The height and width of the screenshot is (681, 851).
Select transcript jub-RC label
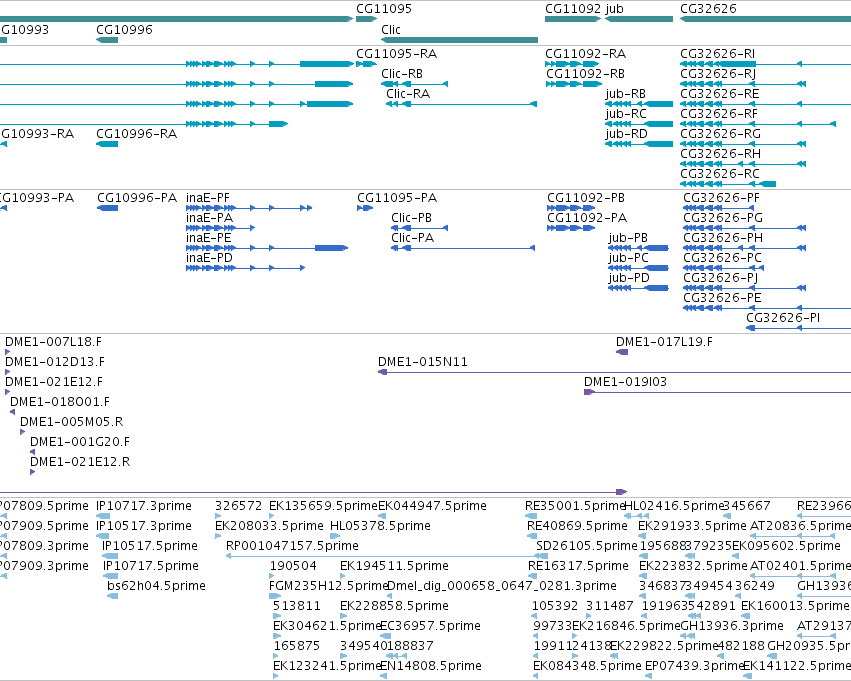pos(626,114)
